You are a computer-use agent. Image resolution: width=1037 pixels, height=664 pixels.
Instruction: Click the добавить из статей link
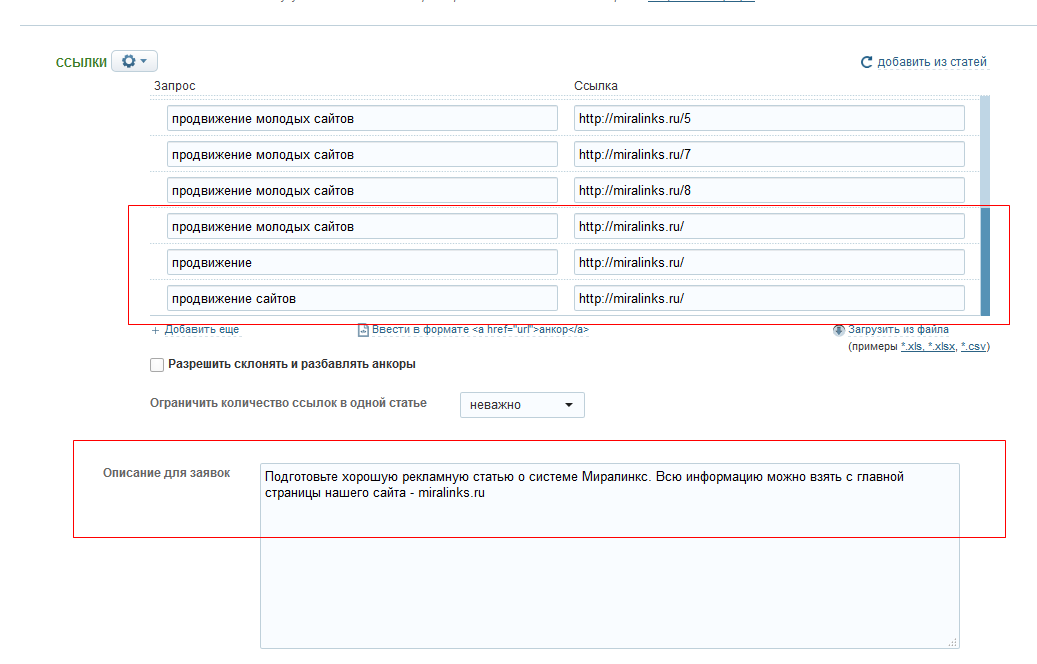coord(932,62)
